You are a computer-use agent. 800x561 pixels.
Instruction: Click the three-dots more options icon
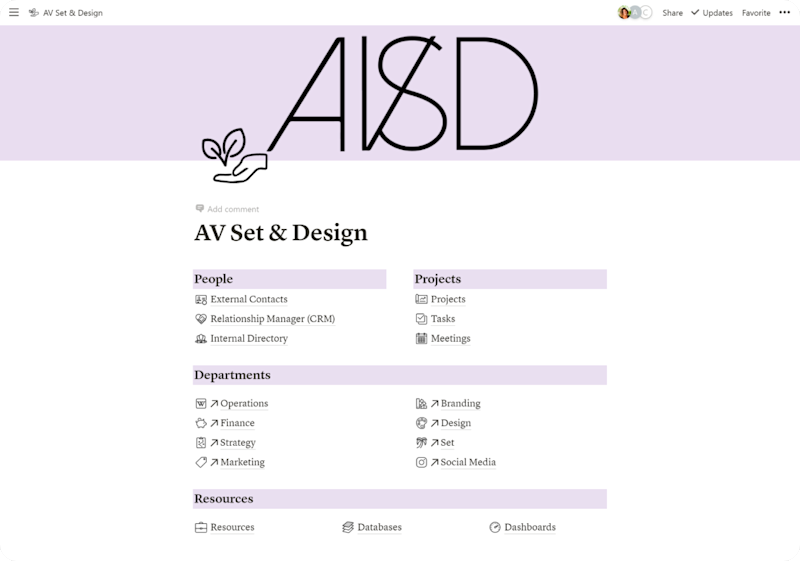pyautogui.click(x=785, y=12)
